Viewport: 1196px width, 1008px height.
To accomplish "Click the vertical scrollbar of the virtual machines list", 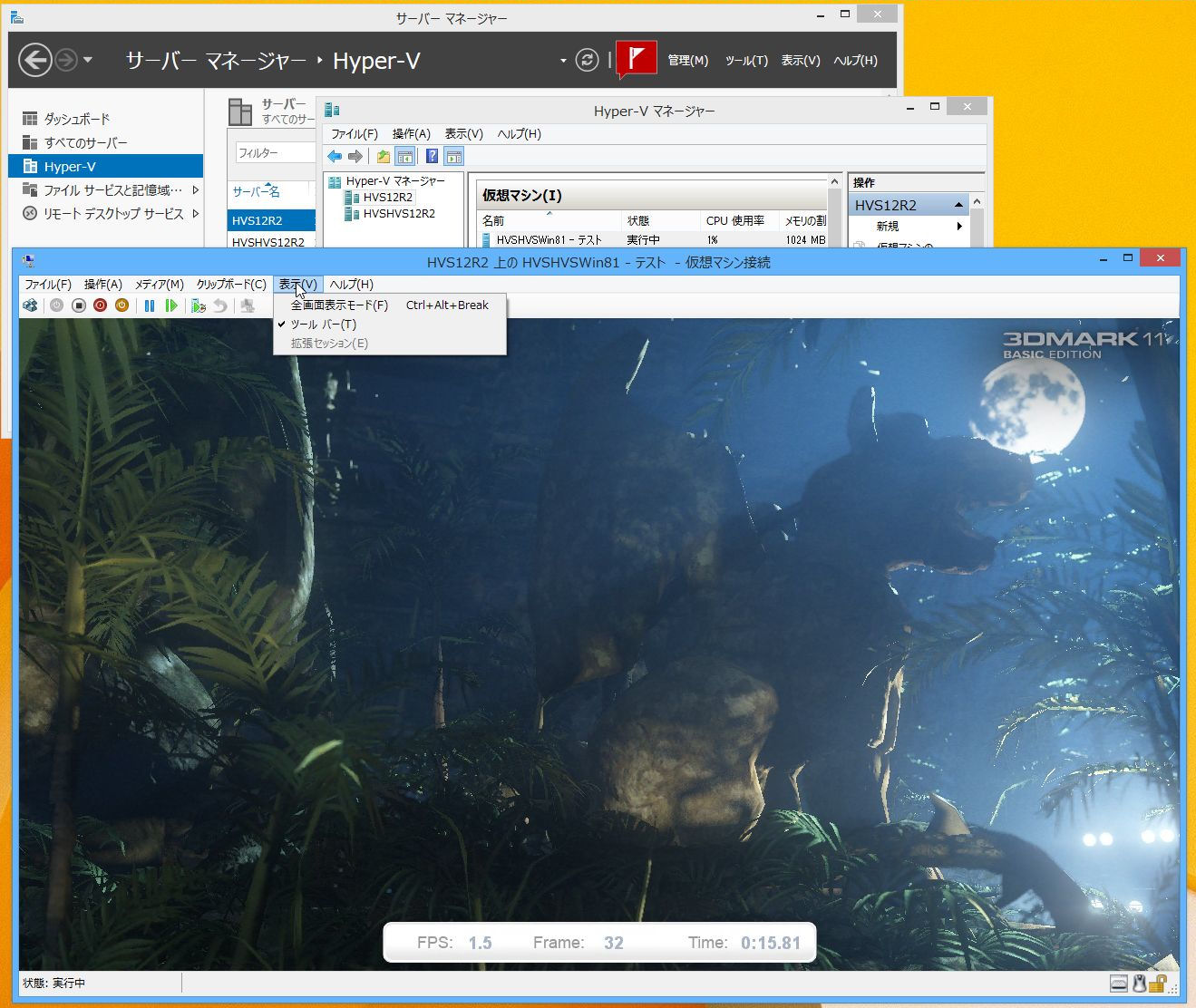I will coord(834,211).
